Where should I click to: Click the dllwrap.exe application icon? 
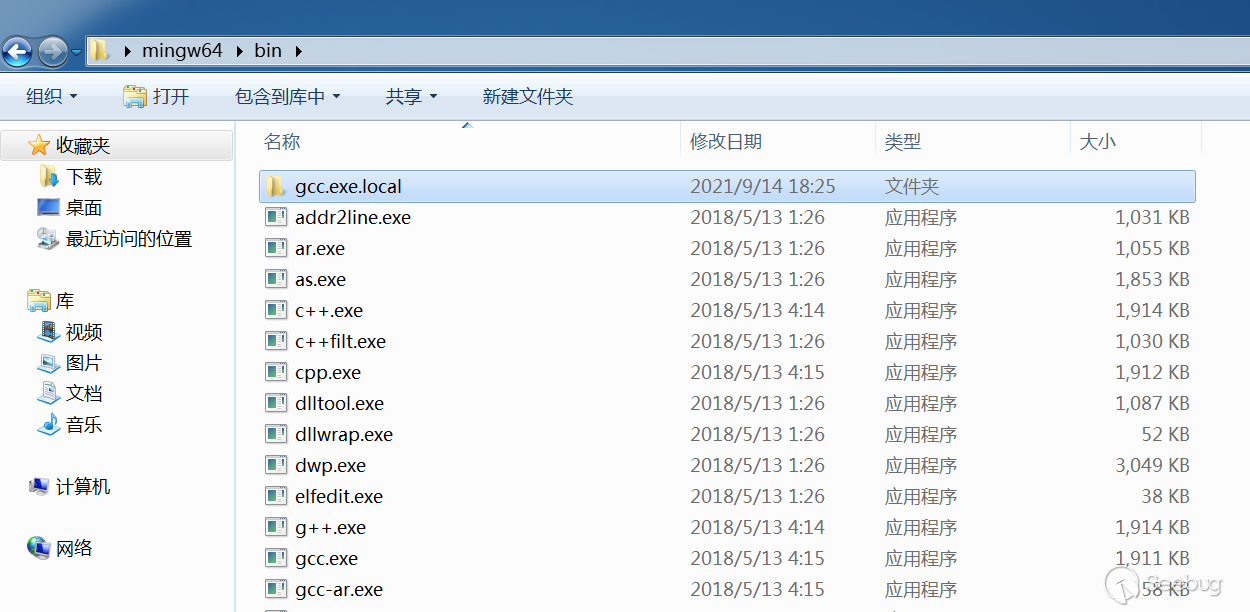pyautogui.click(x=276, y=434)
